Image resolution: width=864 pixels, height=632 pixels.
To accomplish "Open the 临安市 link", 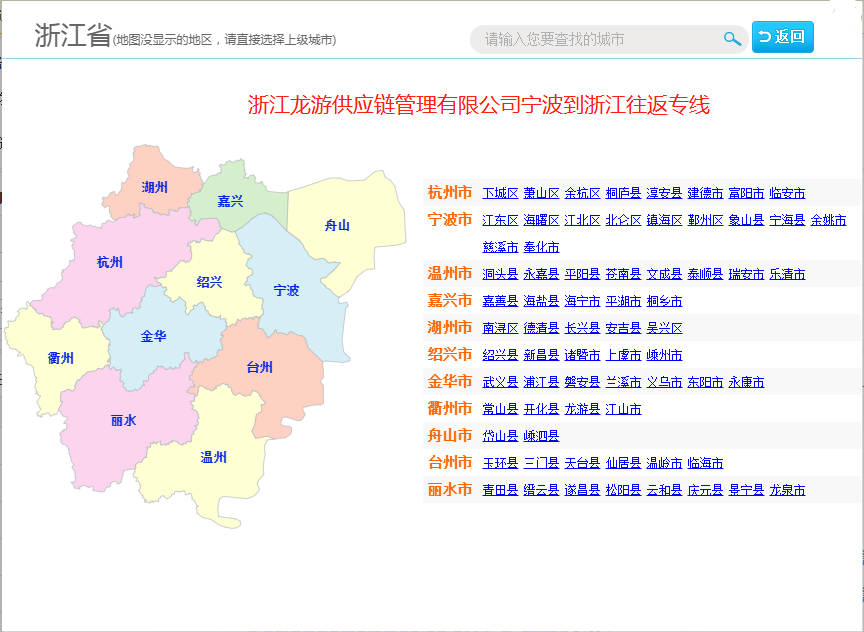I will 787,193.
